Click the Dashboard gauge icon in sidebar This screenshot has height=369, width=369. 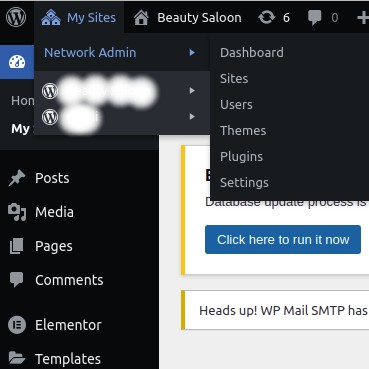[17, 62]
